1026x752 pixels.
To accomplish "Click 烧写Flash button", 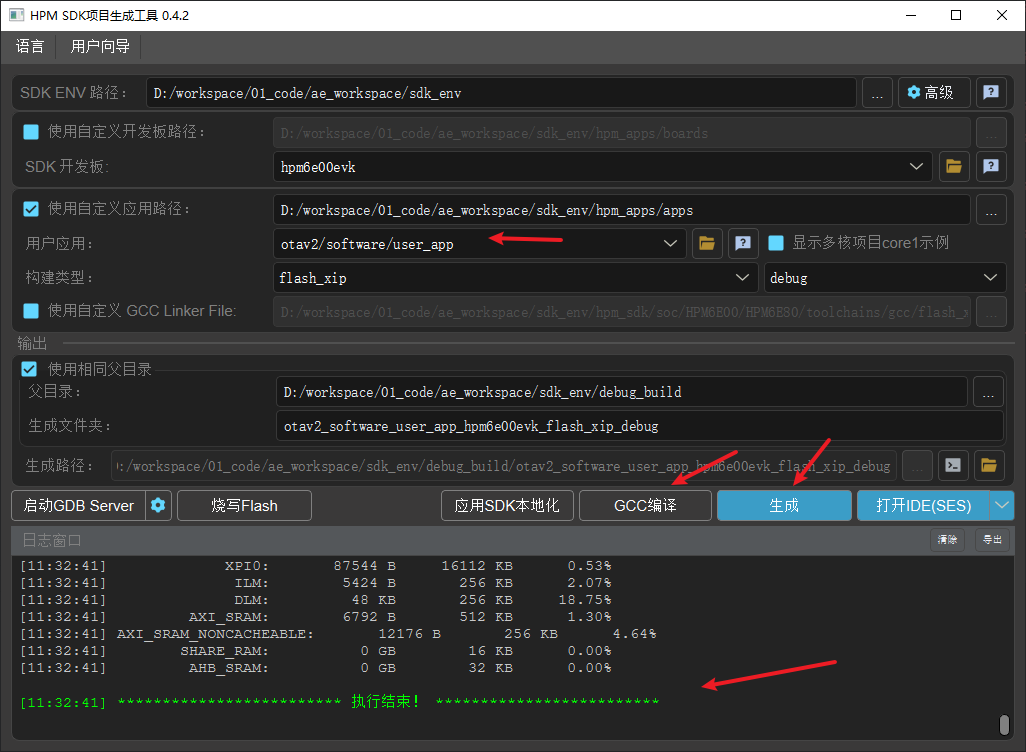I will [244, 505].
